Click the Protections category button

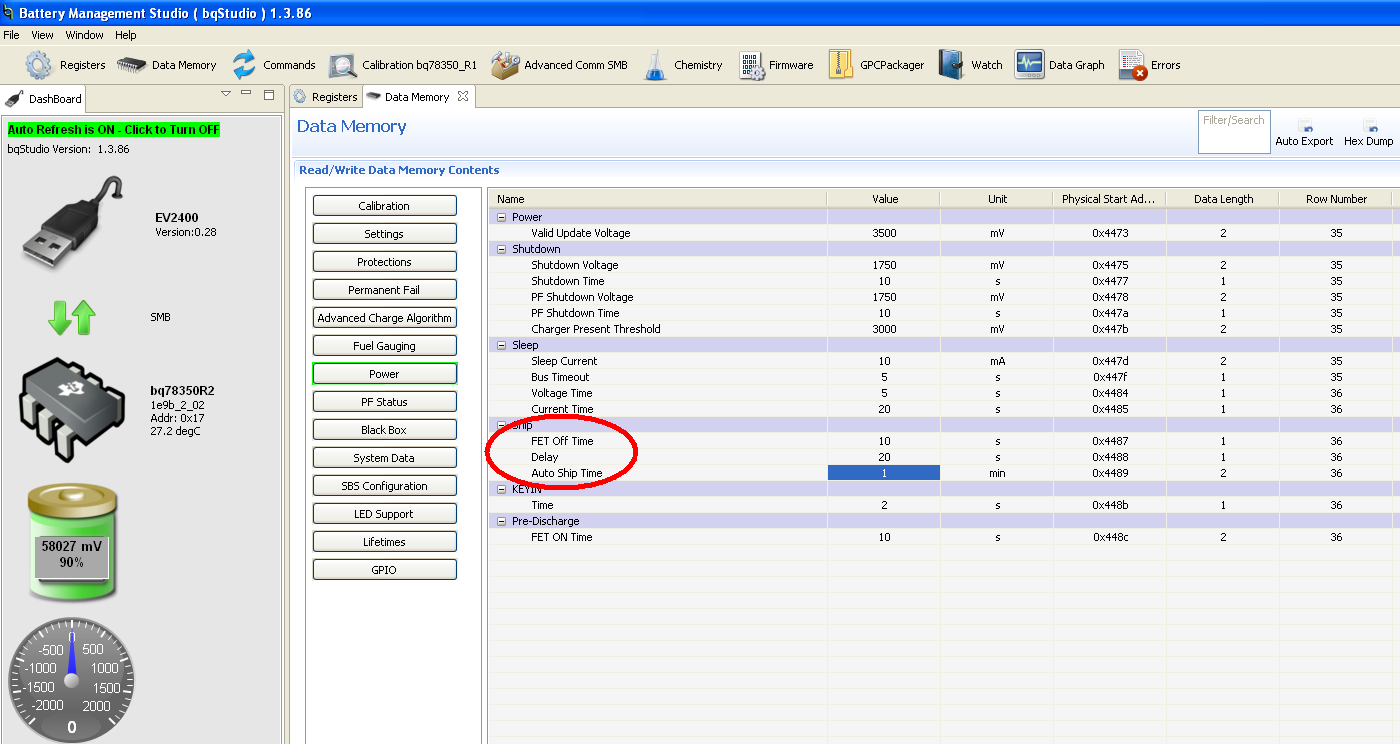tap(385, 262)
